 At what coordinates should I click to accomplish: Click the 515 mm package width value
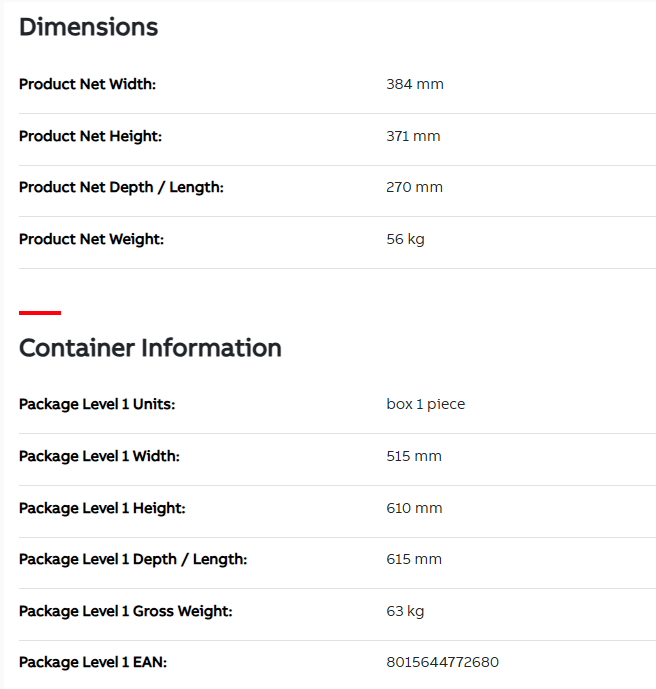(x=414, y=456)
